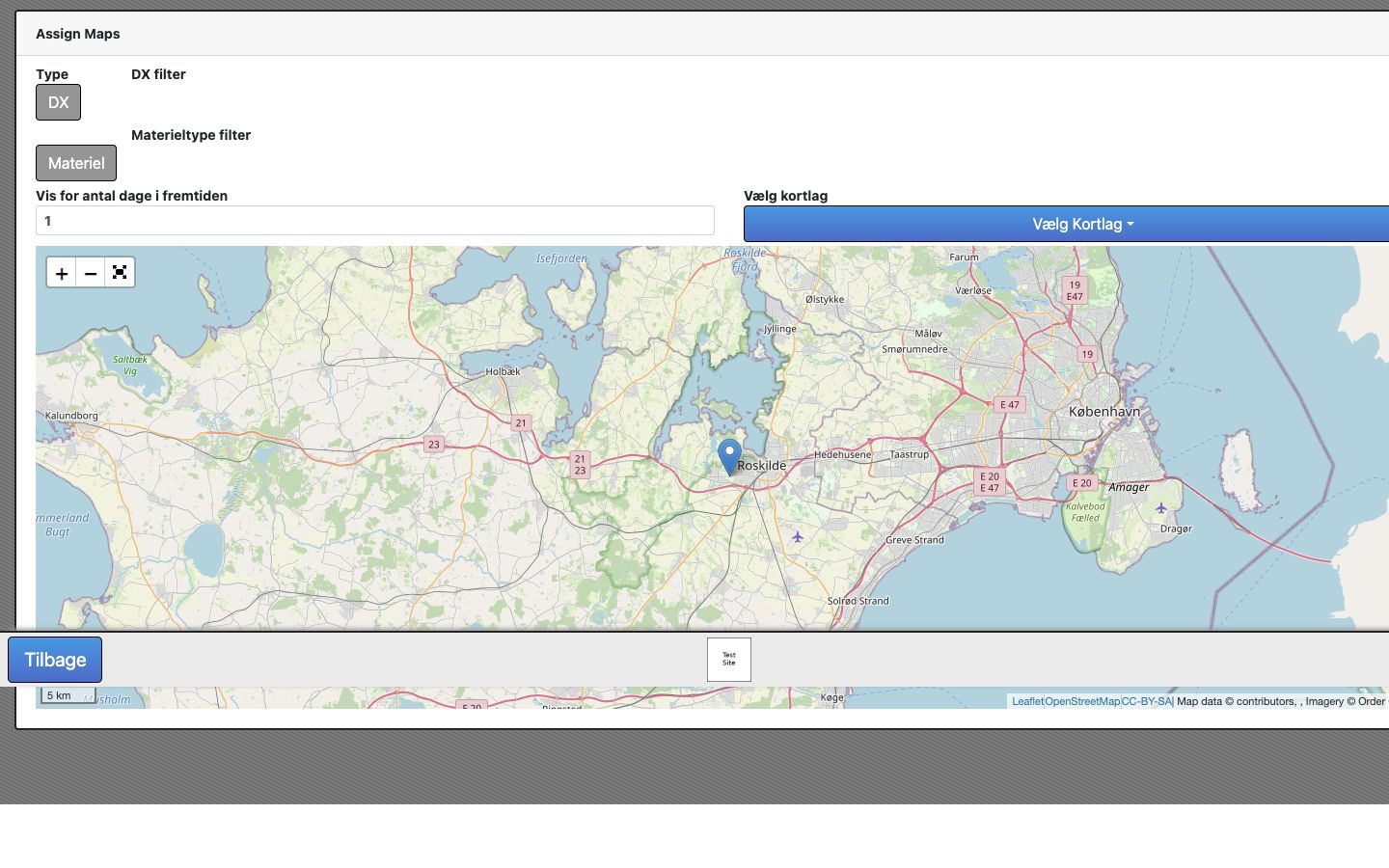Image resolution: width=1389 pixels, height=868 pixels.
Task: Click the Køge label on map
Action: (x=831, y=697)
